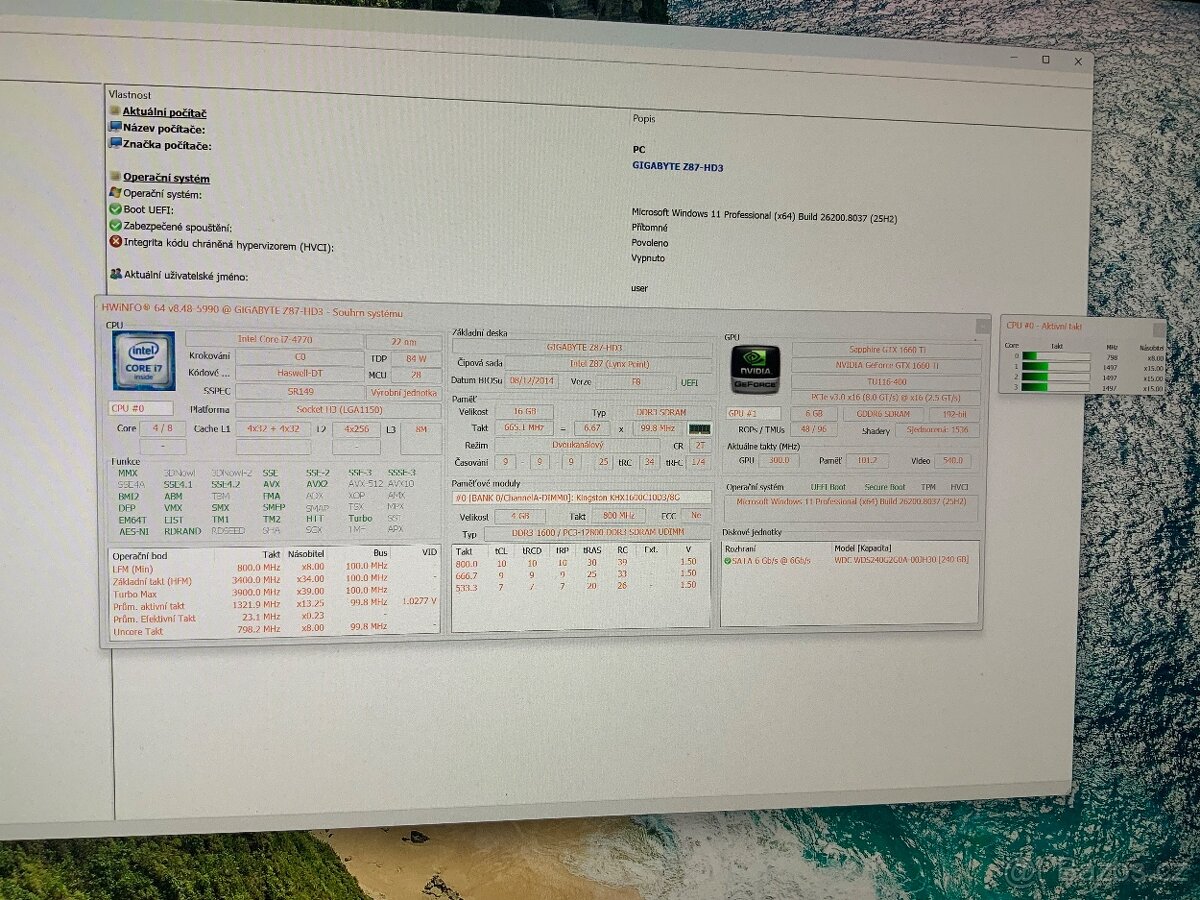Image resolution: width=1200 pixels, height=900 pixels.
Task: Click the Popis column header
Action: [644, 118]
